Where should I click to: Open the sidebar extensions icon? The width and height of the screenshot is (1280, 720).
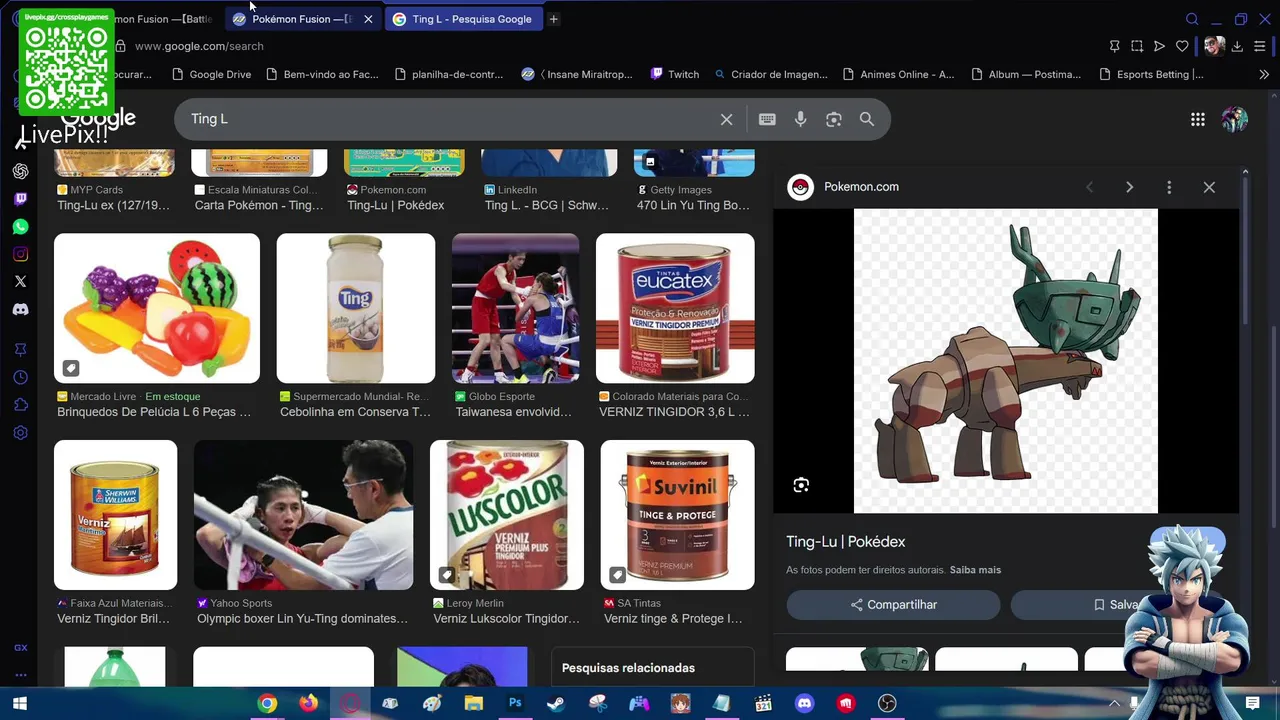click(x=20, y=405)
